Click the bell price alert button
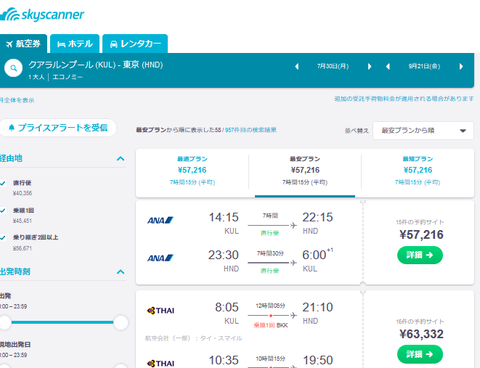 tap(58, 128)
